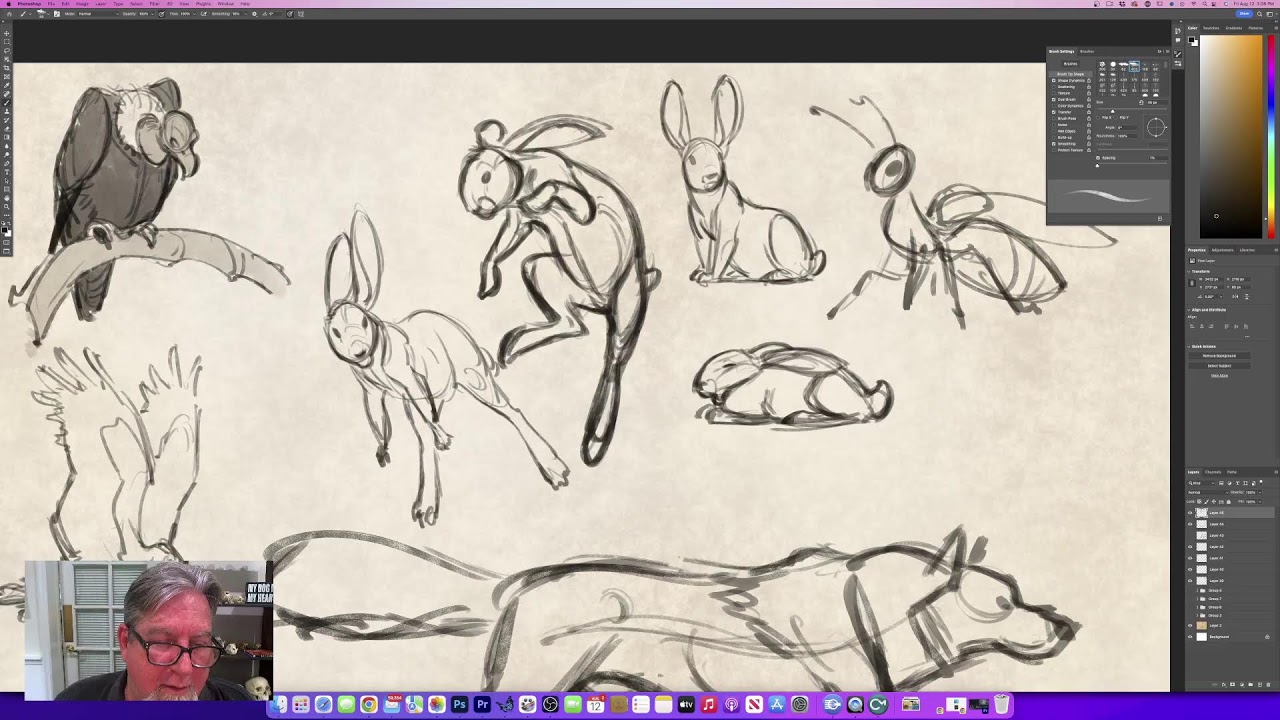1280x720 pixels.
Task: Switch to the Channels tab
Action: (x=1213, y=472)
